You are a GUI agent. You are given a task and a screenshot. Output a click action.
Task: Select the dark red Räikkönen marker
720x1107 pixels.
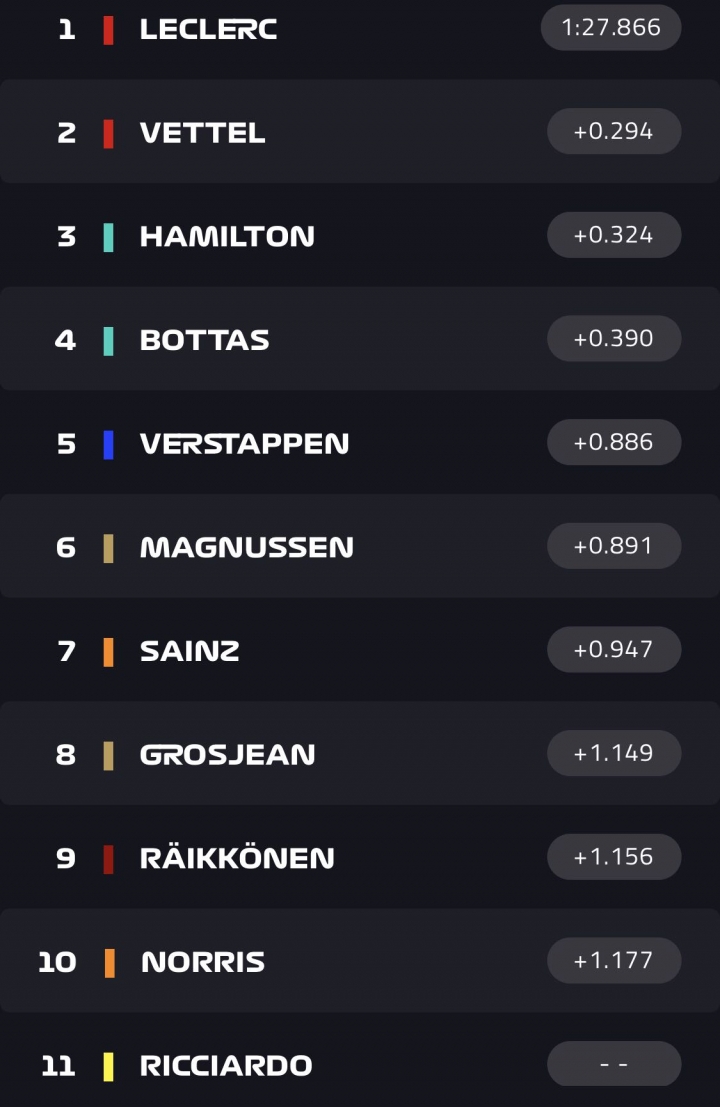point(108,858)
